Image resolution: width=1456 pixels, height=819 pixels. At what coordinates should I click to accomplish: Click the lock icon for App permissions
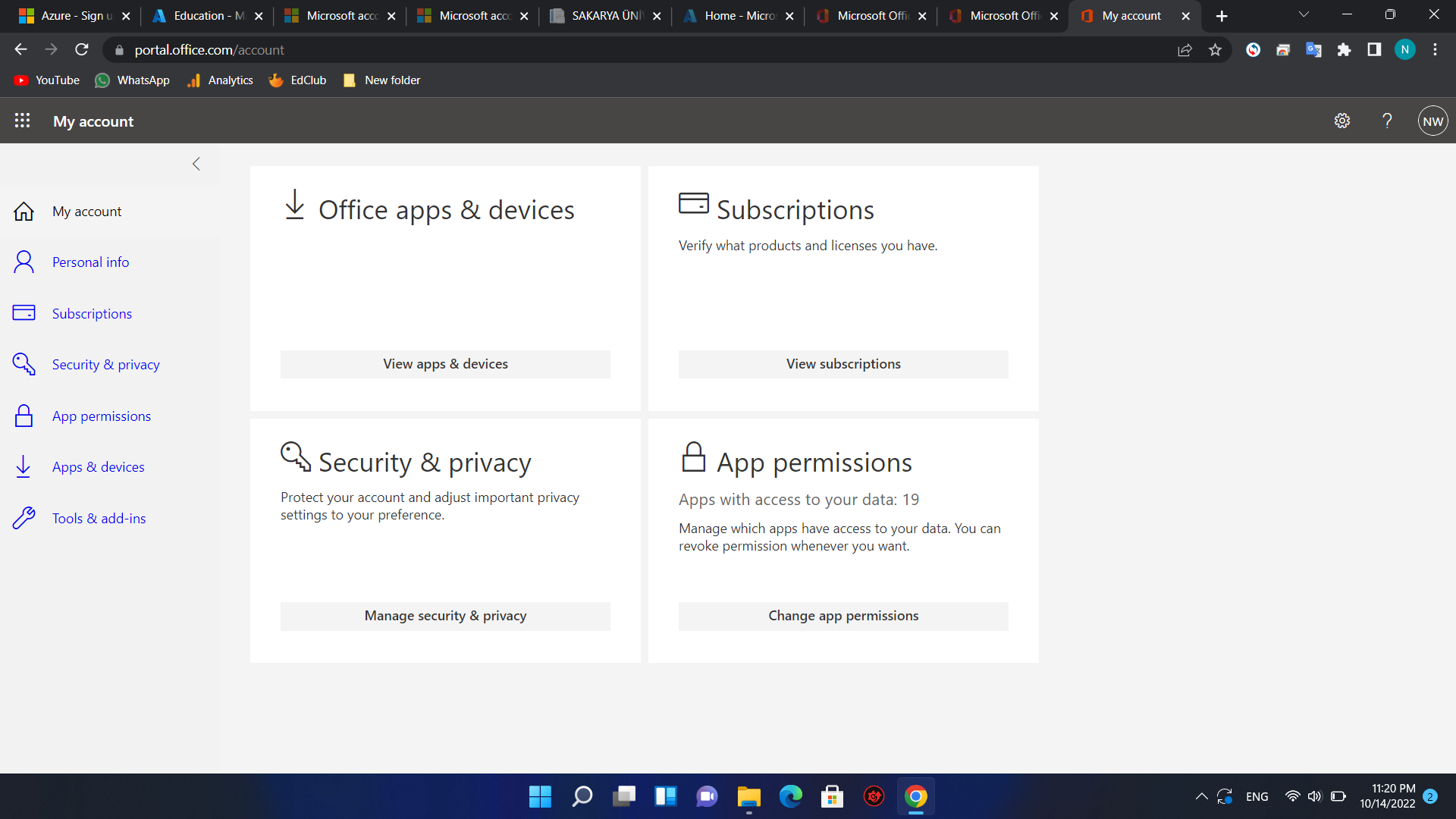pyautogui.click(x=24, y=416)
